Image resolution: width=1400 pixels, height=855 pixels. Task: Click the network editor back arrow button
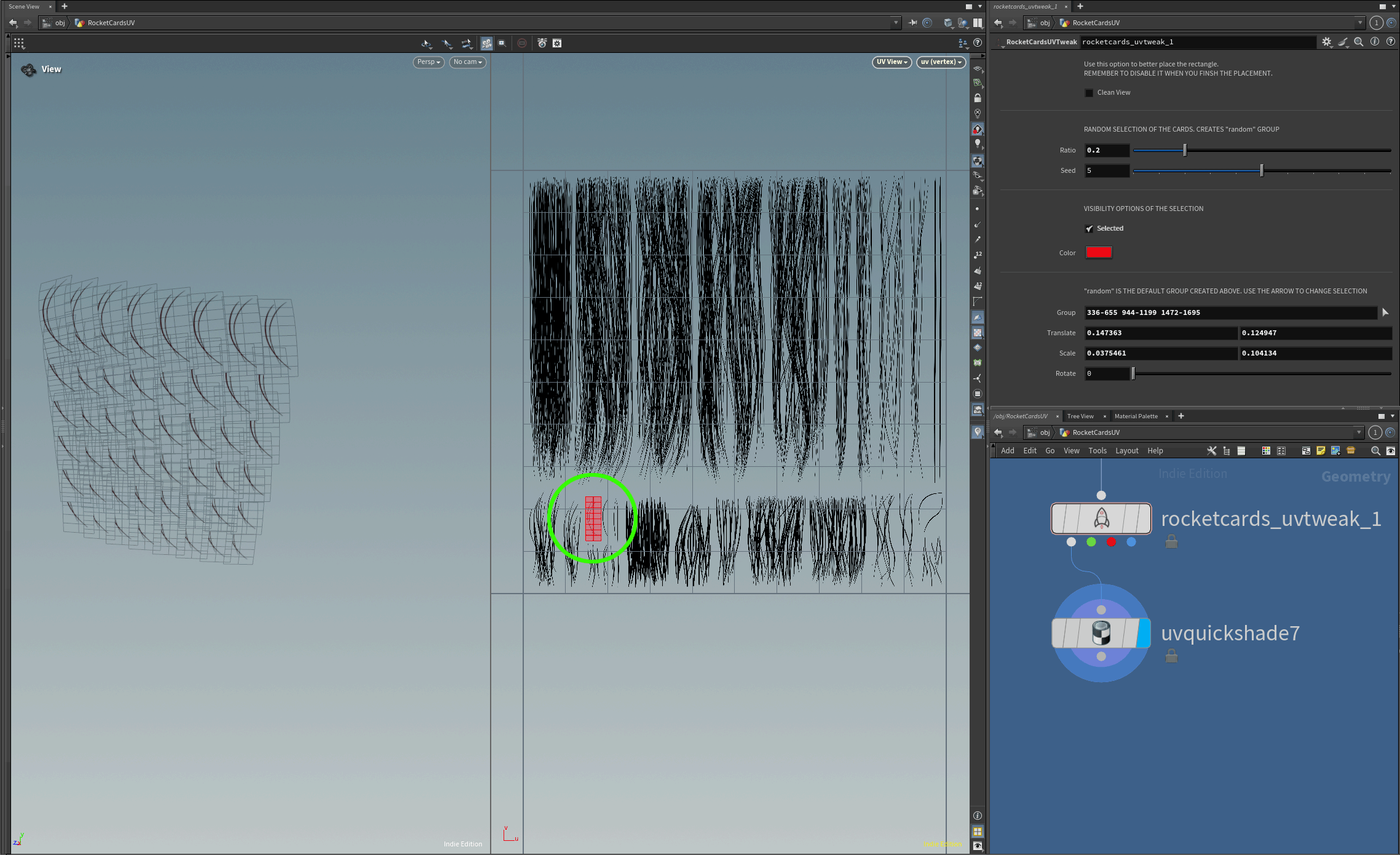(x=998, y=432)
